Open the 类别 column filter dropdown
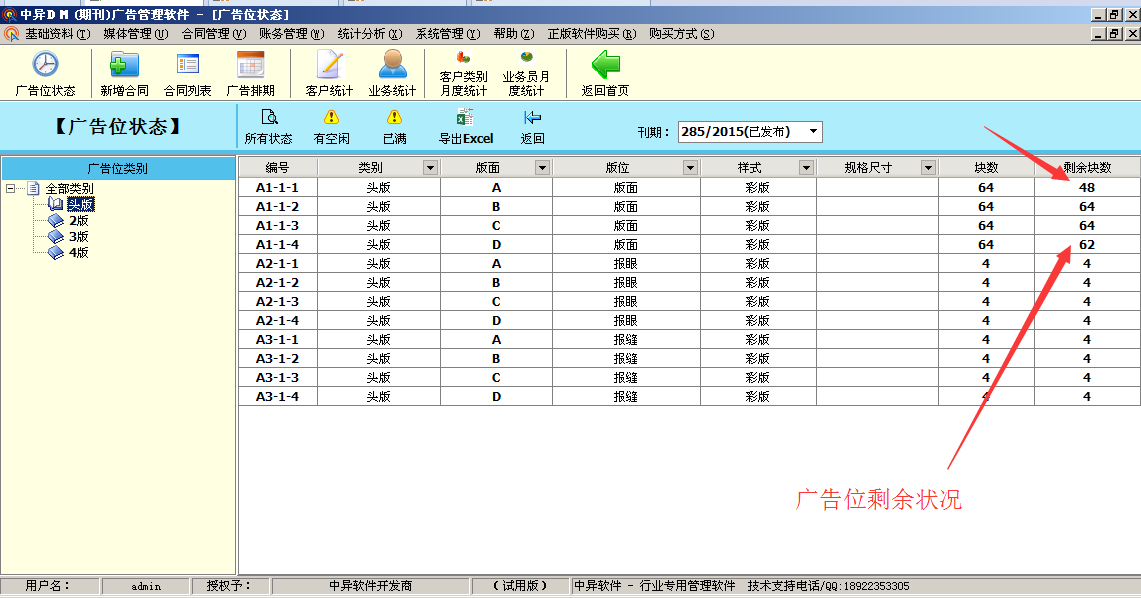1141x598 pixels. pyautogui.click(x=430, y=168)
